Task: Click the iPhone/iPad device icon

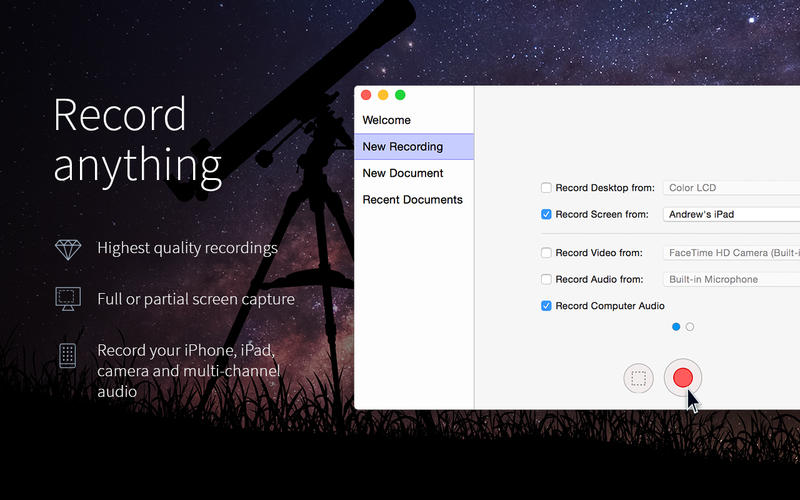Action: [x=68, y=355]
